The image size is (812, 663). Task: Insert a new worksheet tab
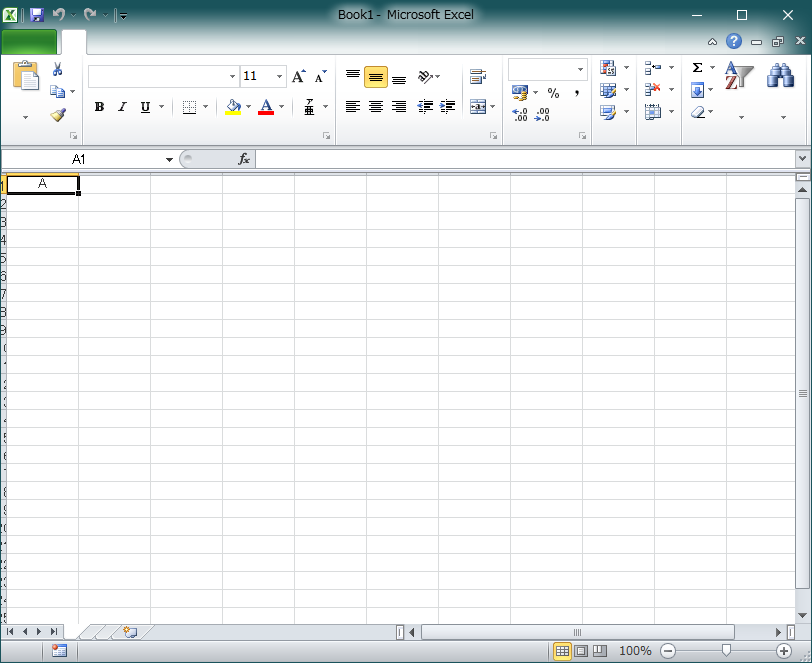point(130,632)
